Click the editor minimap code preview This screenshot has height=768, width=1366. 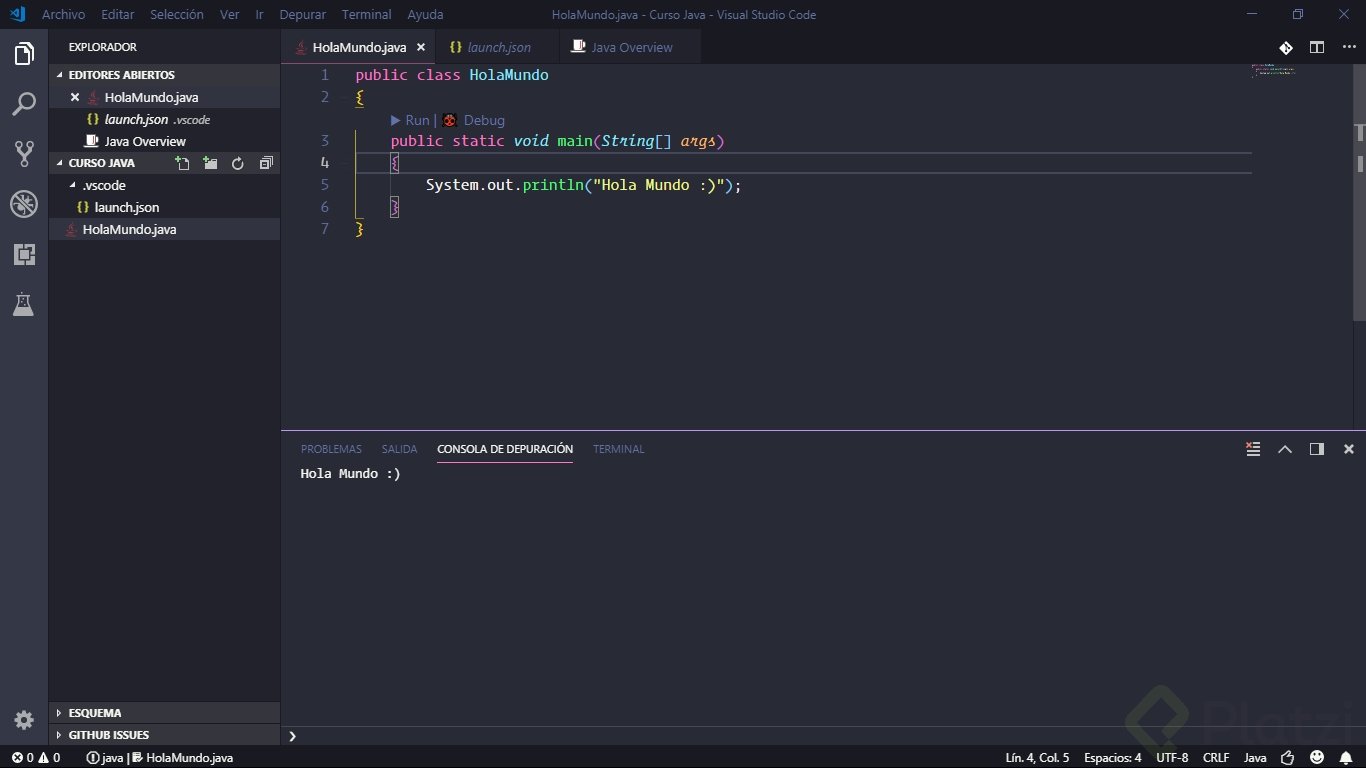pyautogui.click(x=1272, y=71)
